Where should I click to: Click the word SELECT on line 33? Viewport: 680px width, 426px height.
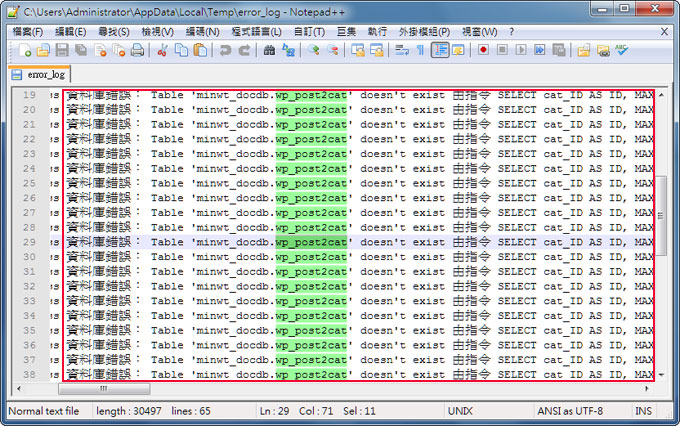[x=517, y=301]
